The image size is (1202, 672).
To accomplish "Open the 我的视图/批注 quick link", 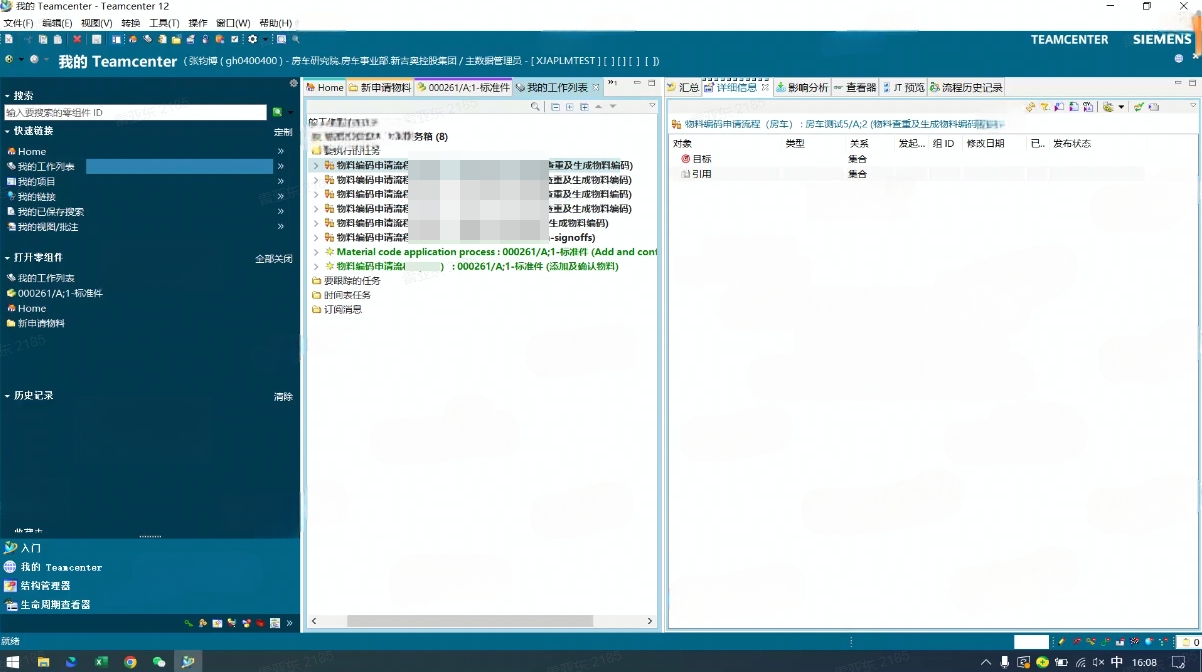I will tap(48, 227).
